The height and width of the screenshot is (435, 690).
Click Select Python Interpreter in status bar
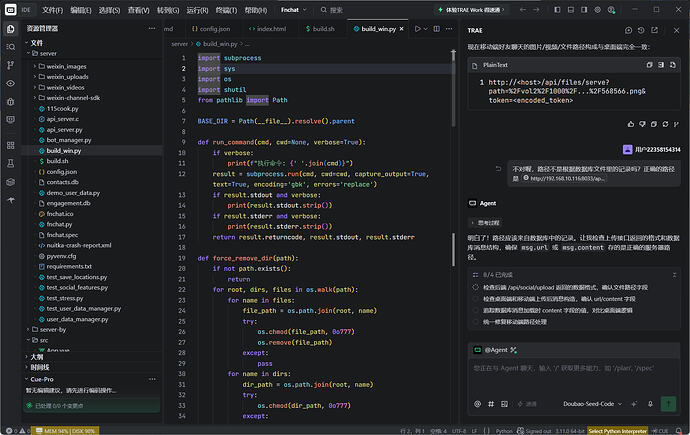pyautogui.click(x=617, y=431)
